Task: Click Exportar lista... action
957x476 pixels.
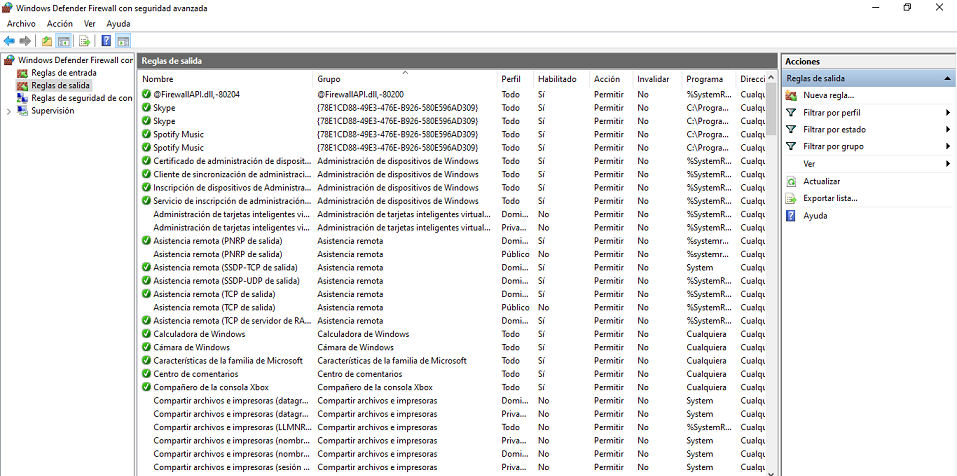Action: coord(830,198)
